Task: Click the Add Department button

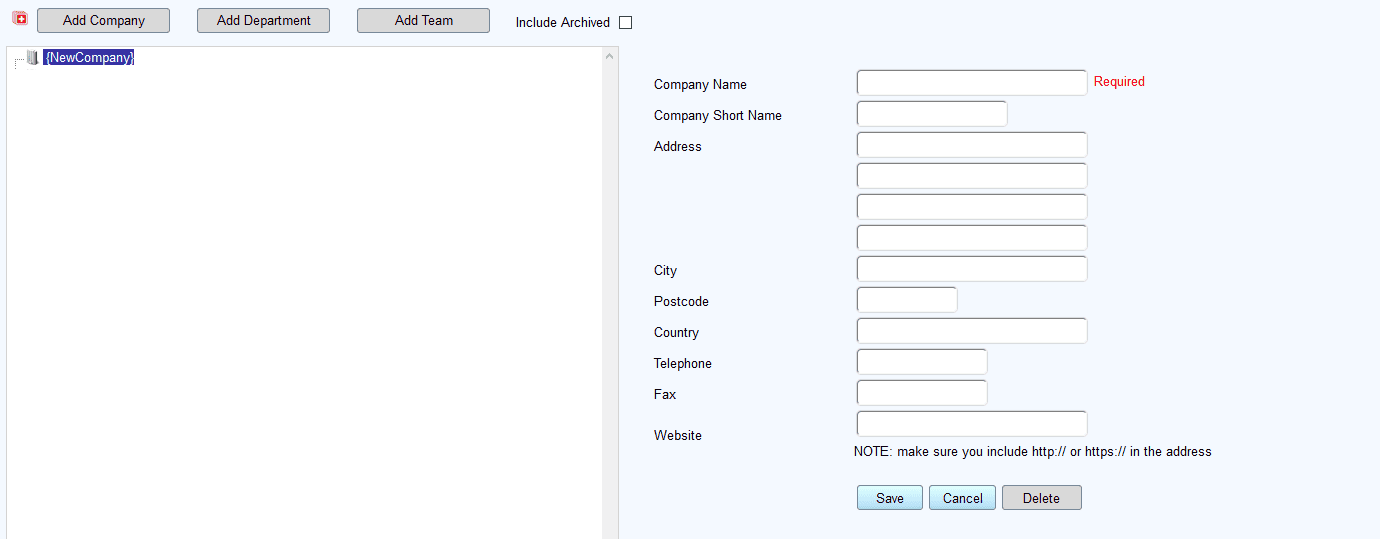Action: [263, 20]
